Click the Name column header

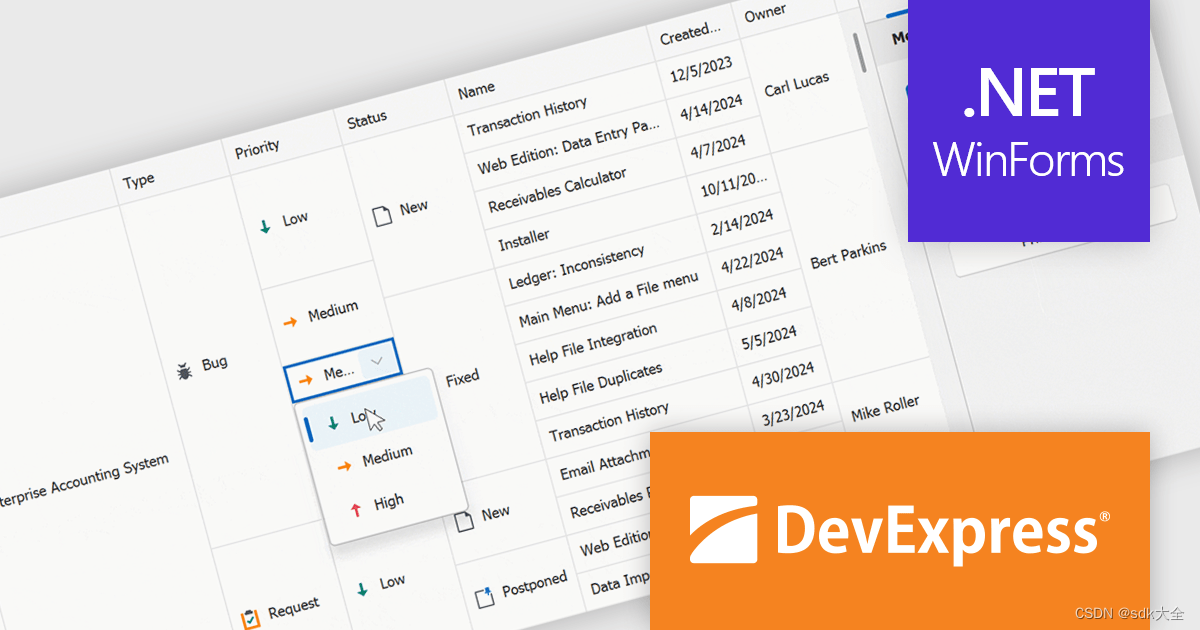click(x=477, y=88)
